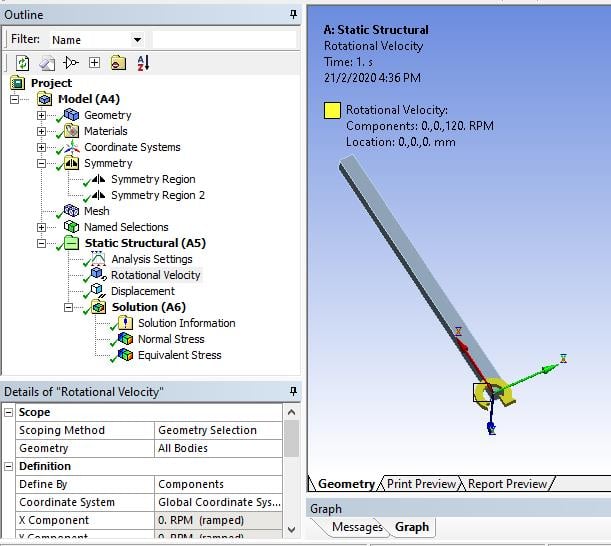The height and width of the screenshot is (546, 611).
Task: Collapse the Static Structural (A5) node
Action: point(41,243)
